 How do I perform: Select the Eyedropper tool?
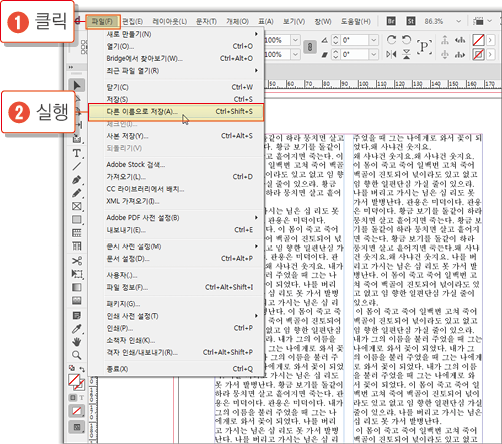coord(77,329)
